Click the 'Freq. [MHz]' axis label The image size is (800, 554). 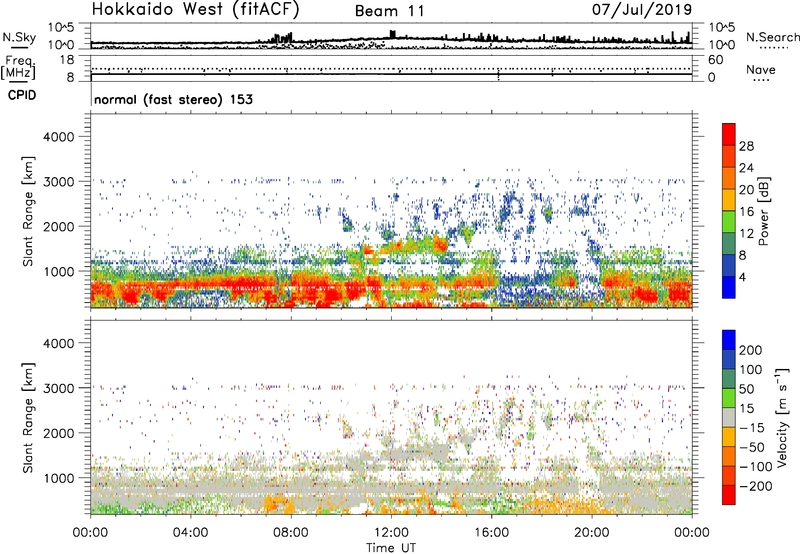(18, 67)
